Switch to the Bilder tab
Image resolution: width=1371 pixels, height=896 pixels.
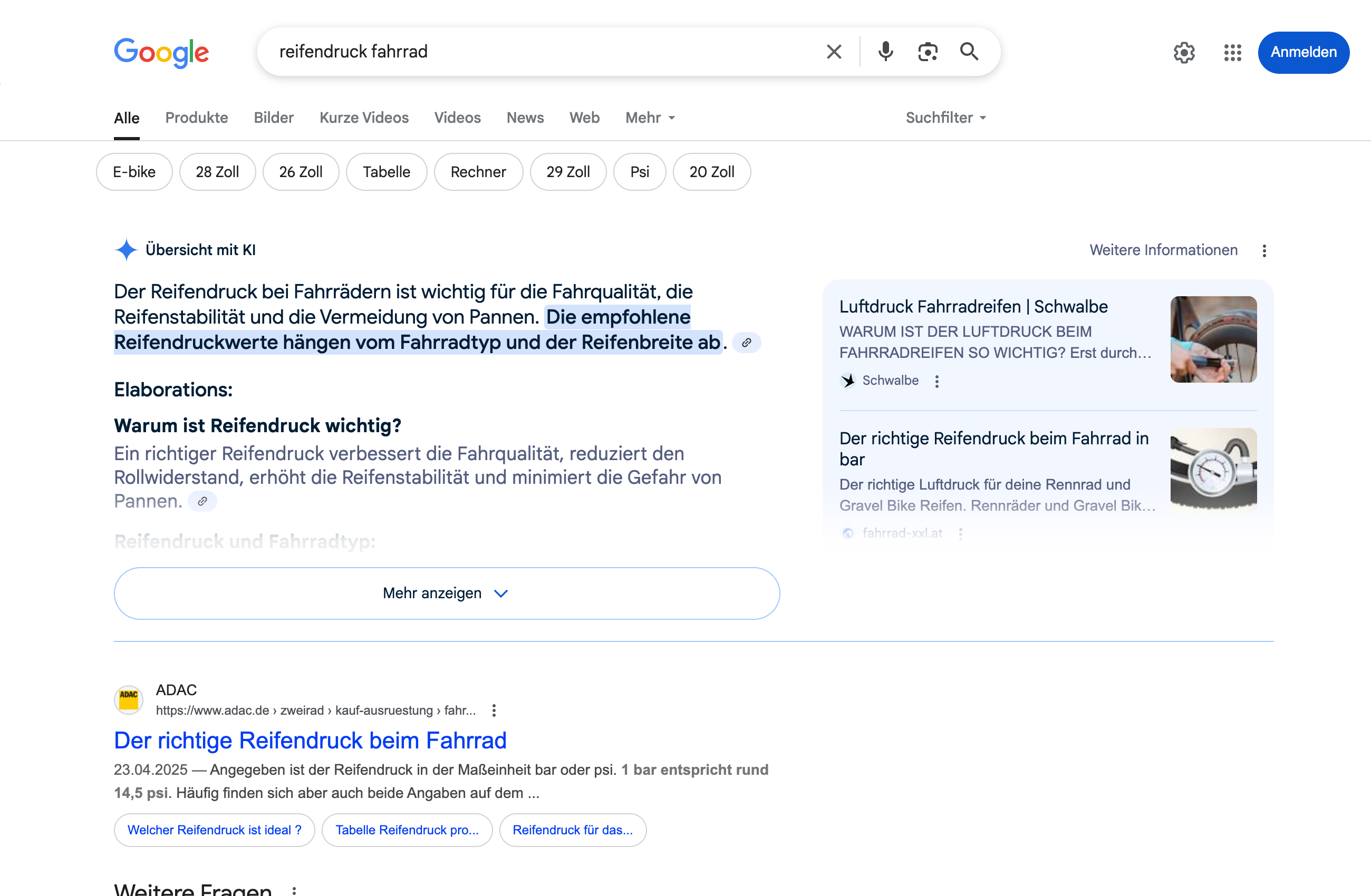[x=274, y=118]
